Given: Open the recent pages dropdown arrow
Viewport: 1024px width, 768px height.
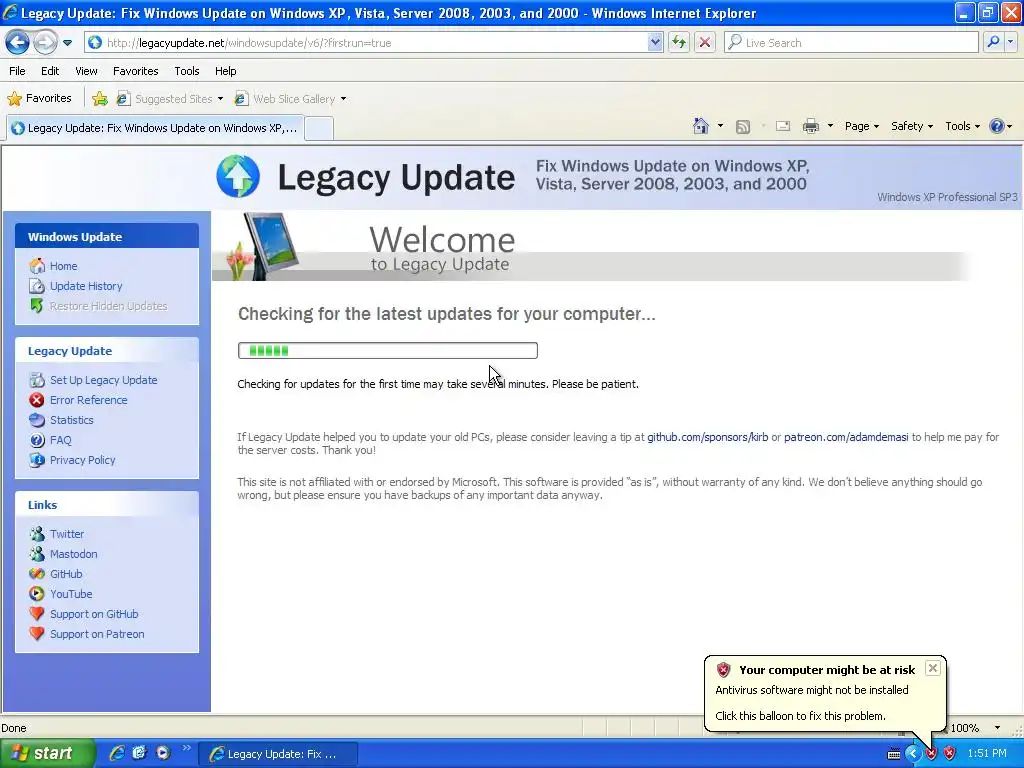Looking at the screenshot, I should coord(67,43).
